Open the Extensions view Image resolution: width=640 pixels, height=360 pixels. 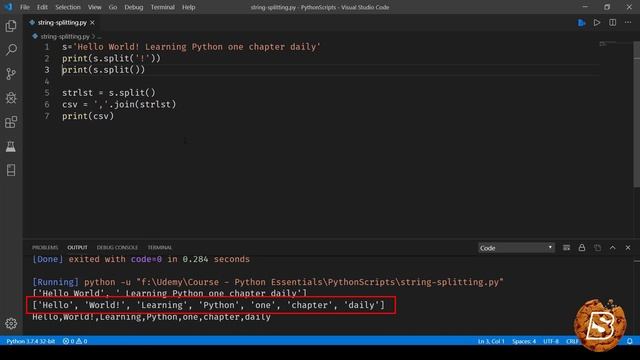tap(11, 122)
